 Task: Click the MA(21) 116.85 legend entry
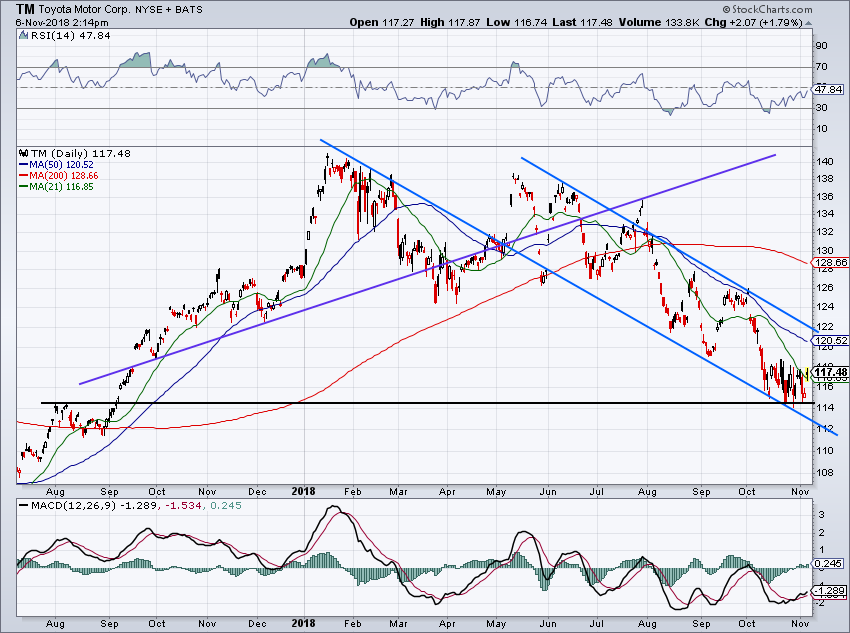(x=56, y=186)
